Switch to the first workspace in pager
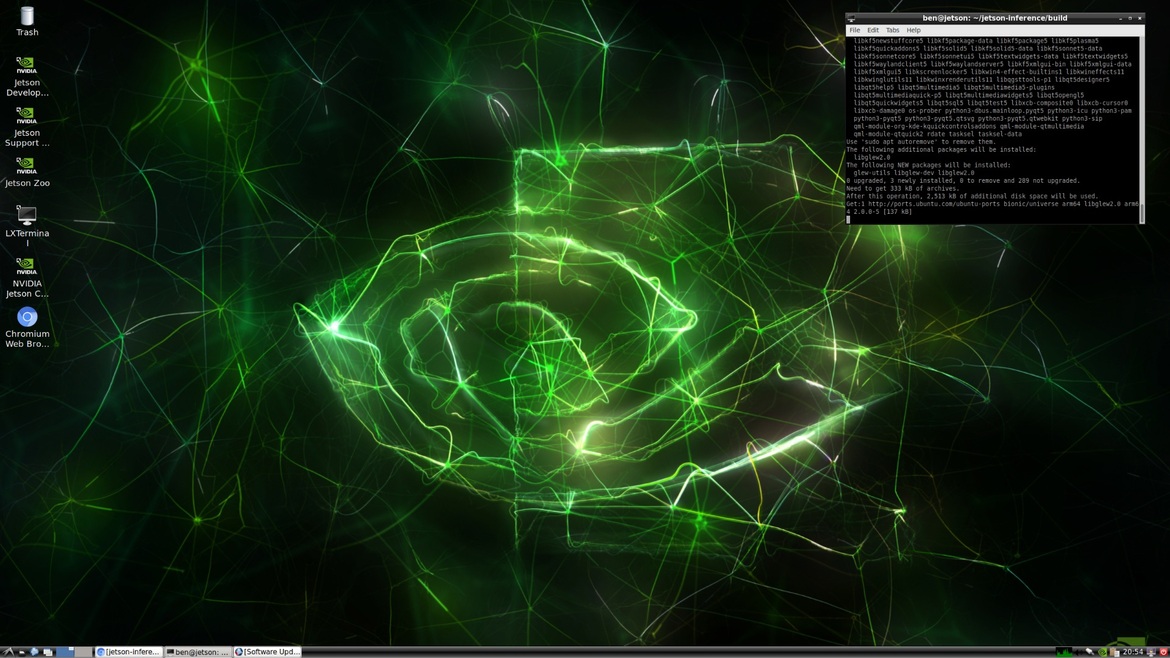The height and width of the screenshot is (658, 1170). coord(65,651)
